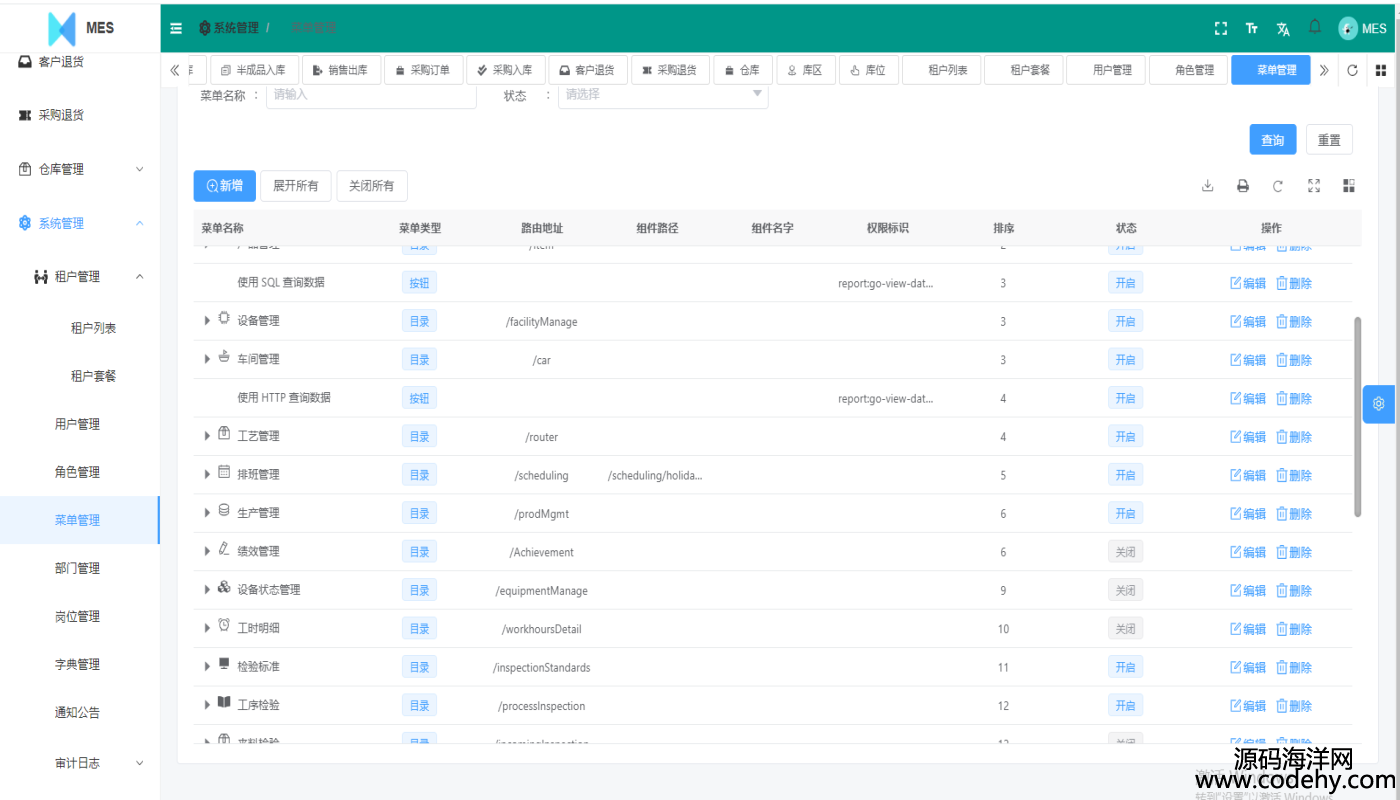
Task: Switch to the 销售出库 tab
Action: tap(342, 70)
